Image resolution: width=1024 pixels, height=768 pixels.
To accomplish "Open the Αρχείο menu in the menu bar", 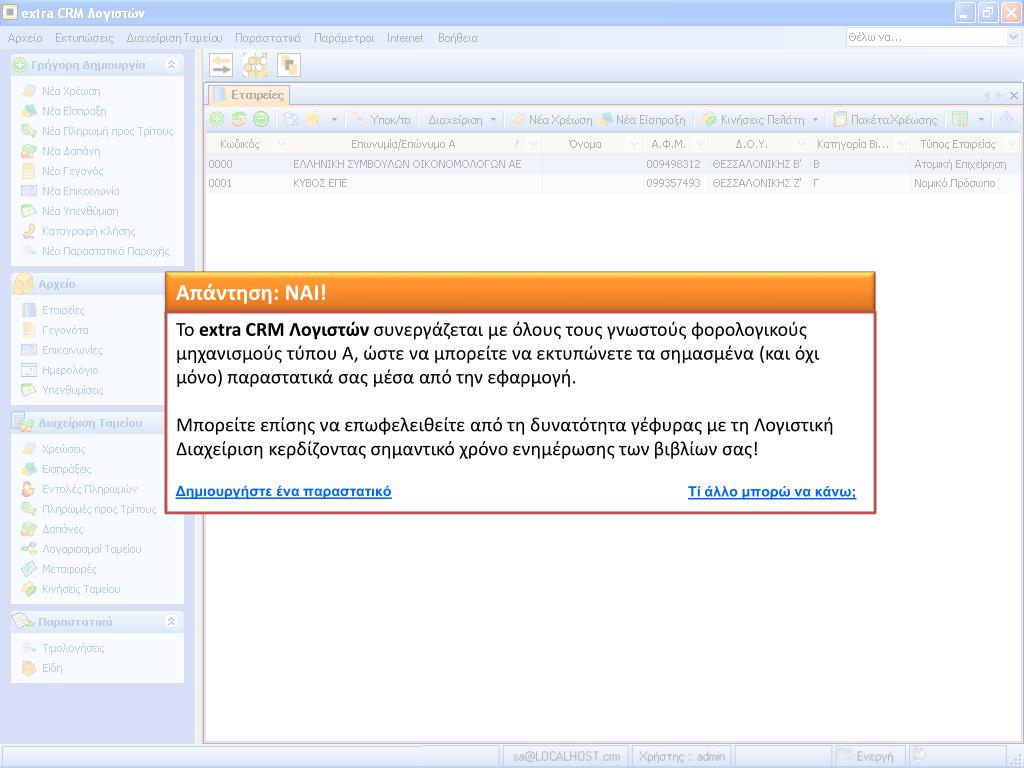I will (25, 38).
